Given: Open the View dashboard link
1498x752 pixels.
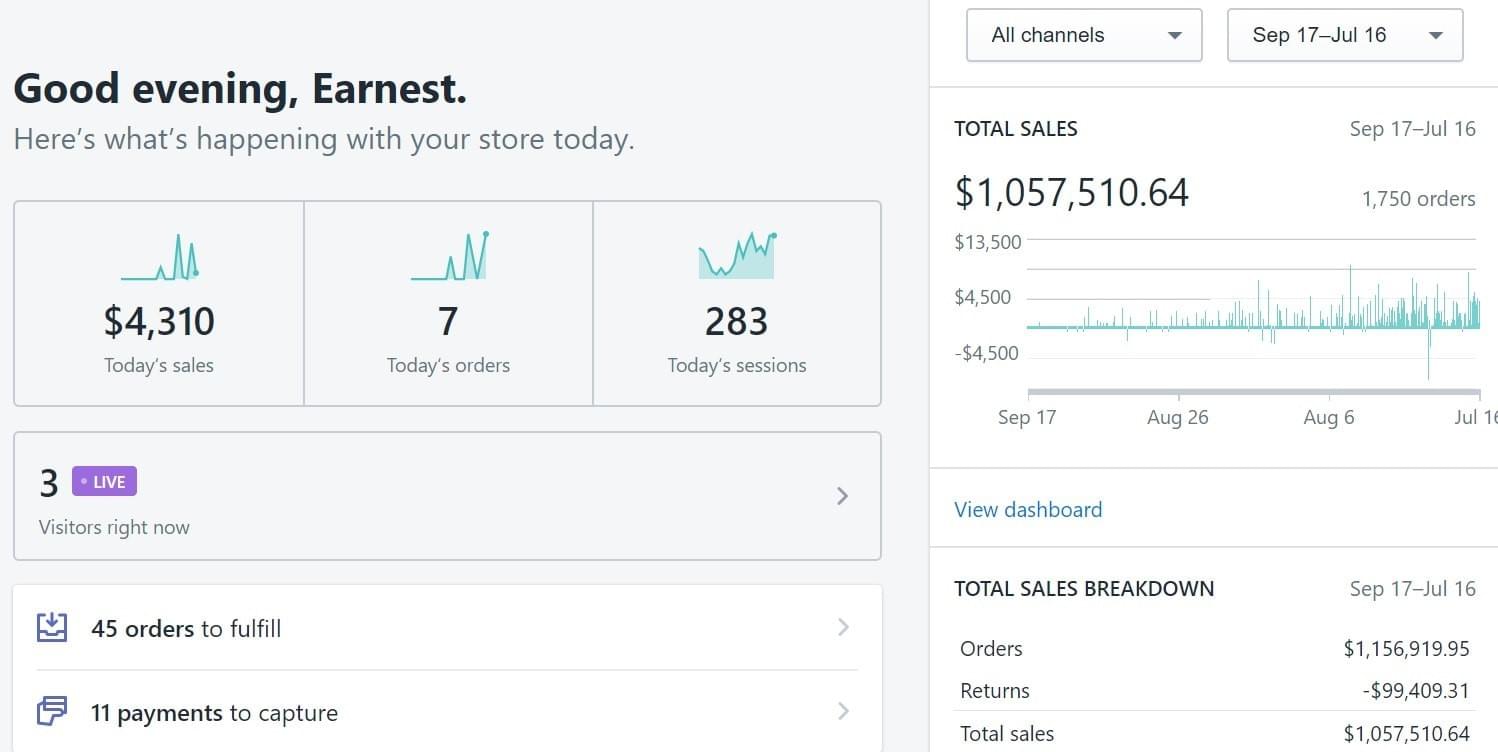Looking at the screenshot, I should pos(1028,510).
